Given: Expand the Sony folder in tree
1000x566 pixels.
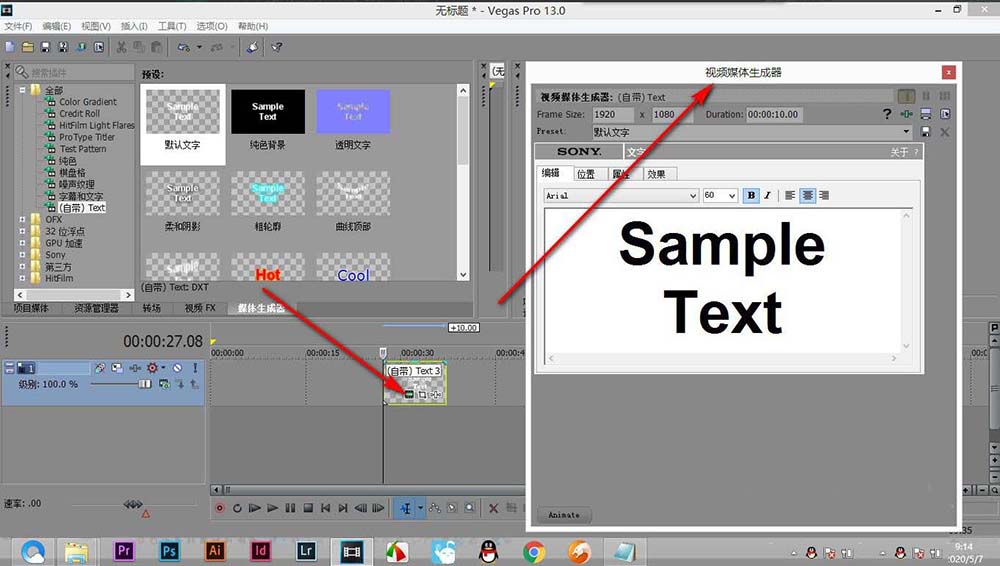Looking at the screenshot, I should pyautogui.click(x=22, y=255).
